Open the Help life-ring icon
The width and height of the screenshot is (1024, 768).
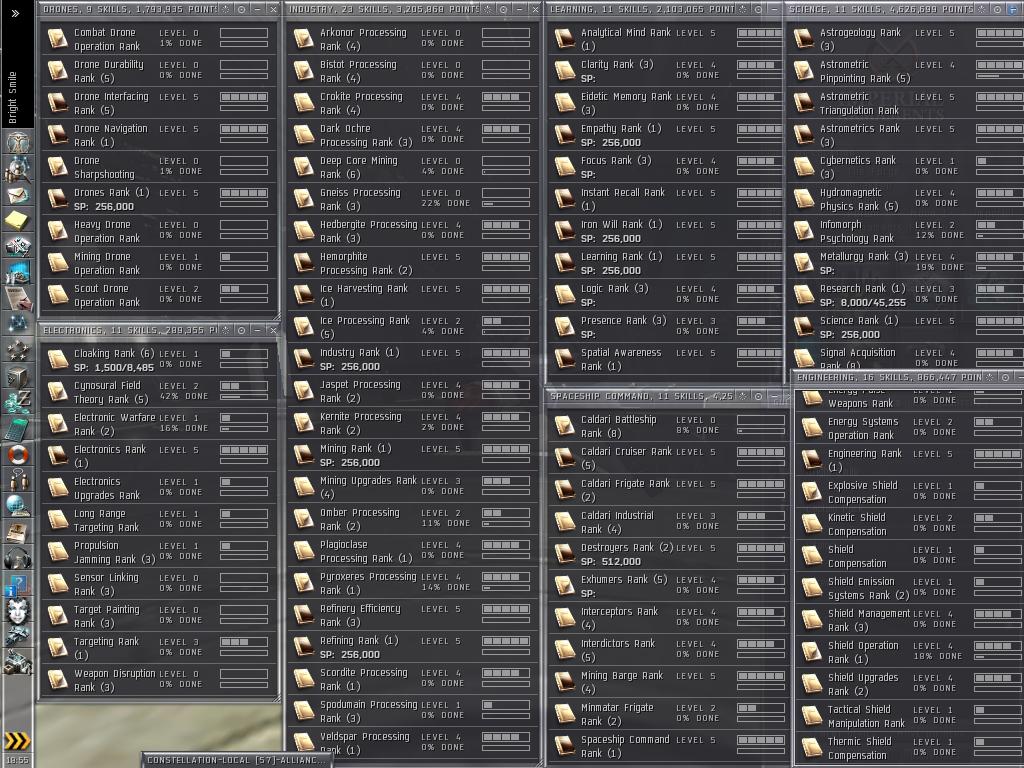click(x=18, y=454)
